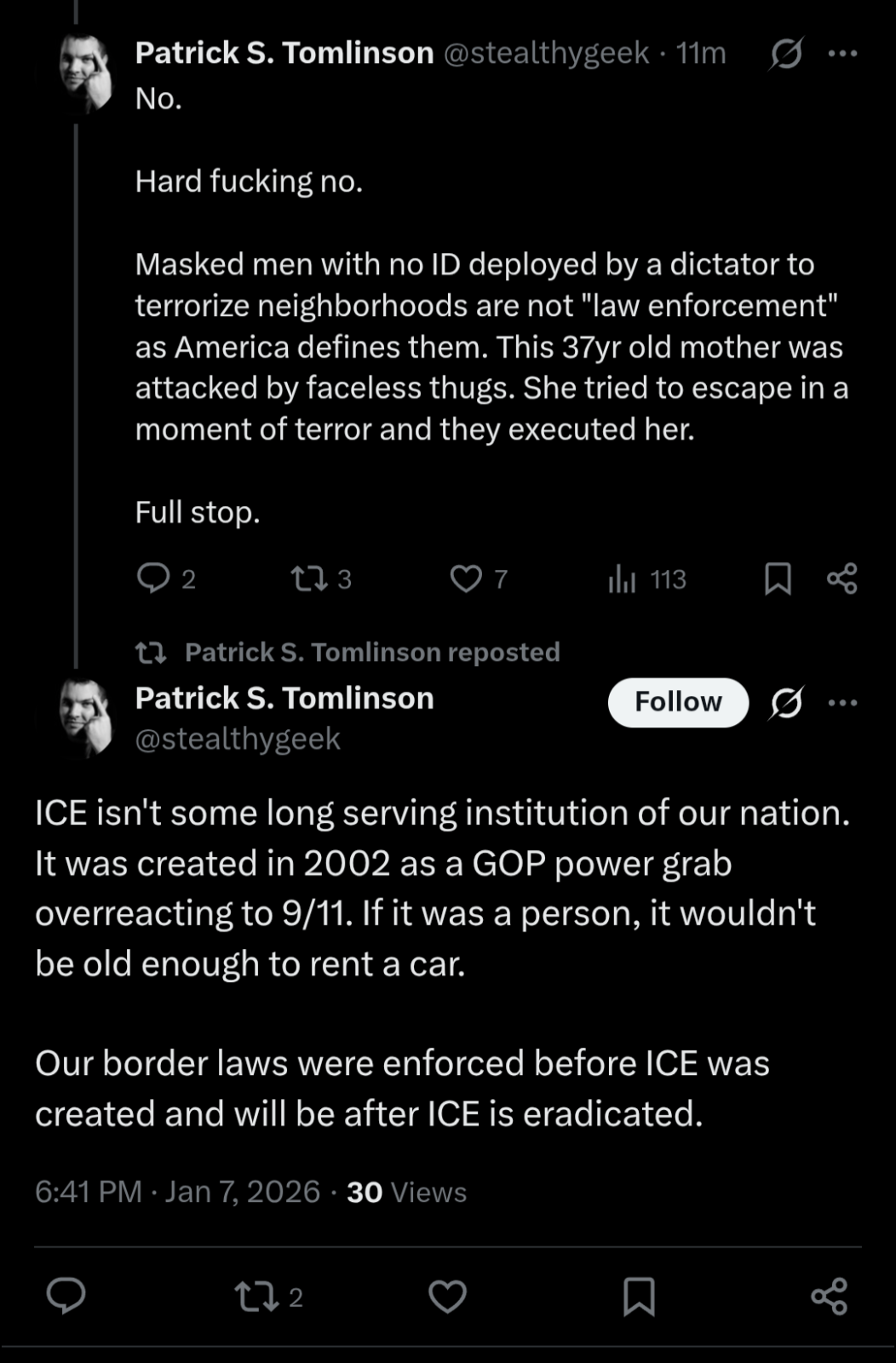Viewport: 896px width, 1363px height.
Task: View analytics showing 113 views
Action: [x=646, y=580]
